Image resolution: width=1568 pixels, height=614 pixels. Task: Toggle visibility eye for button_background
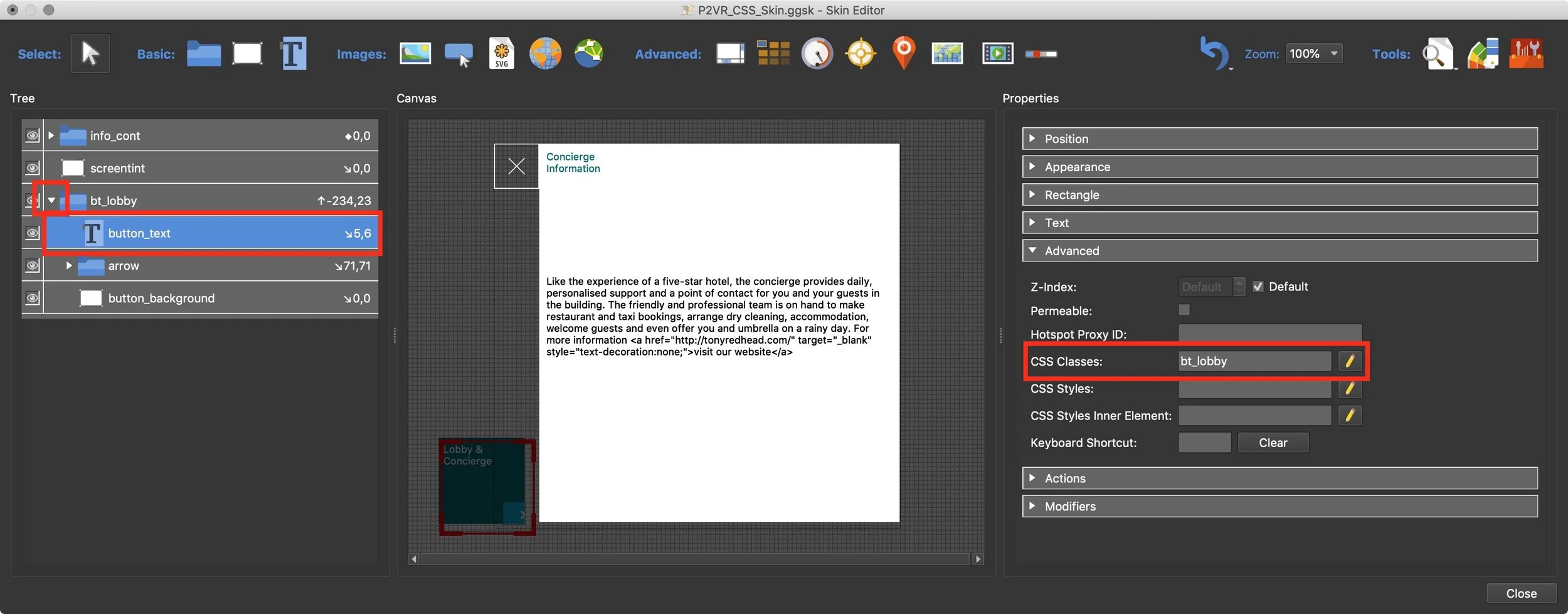tap(32, 299)
